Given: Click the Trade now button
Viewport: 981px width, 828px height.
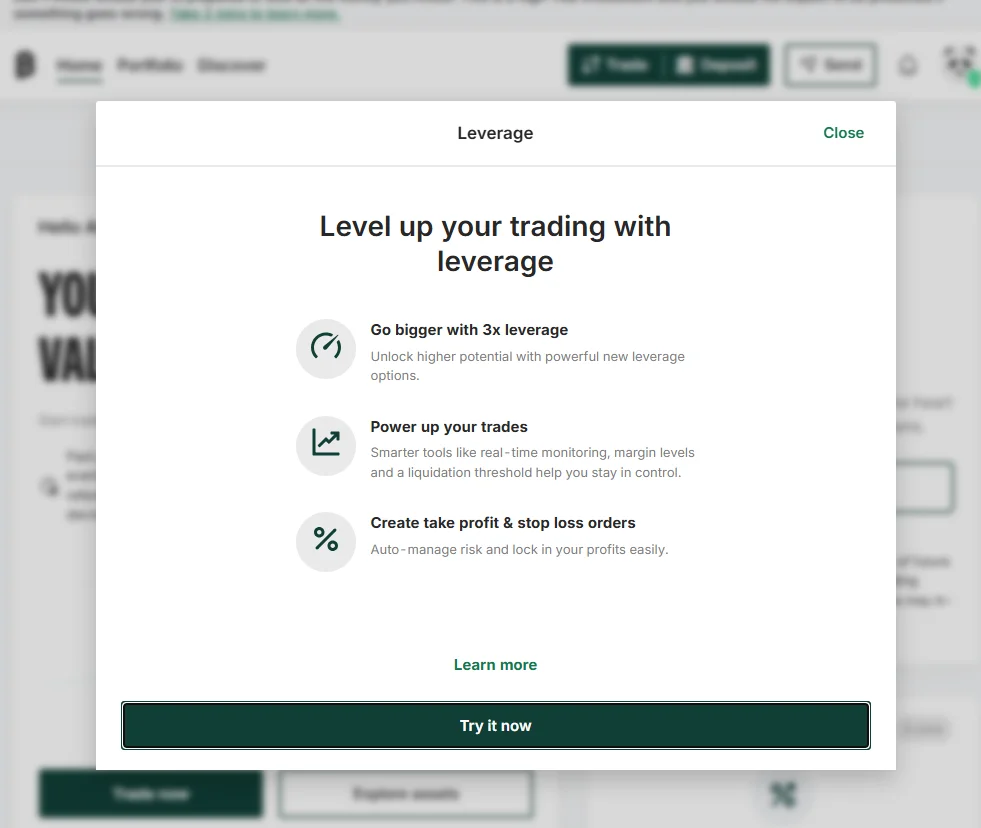Looking at the screenshot, I should 150,793.
